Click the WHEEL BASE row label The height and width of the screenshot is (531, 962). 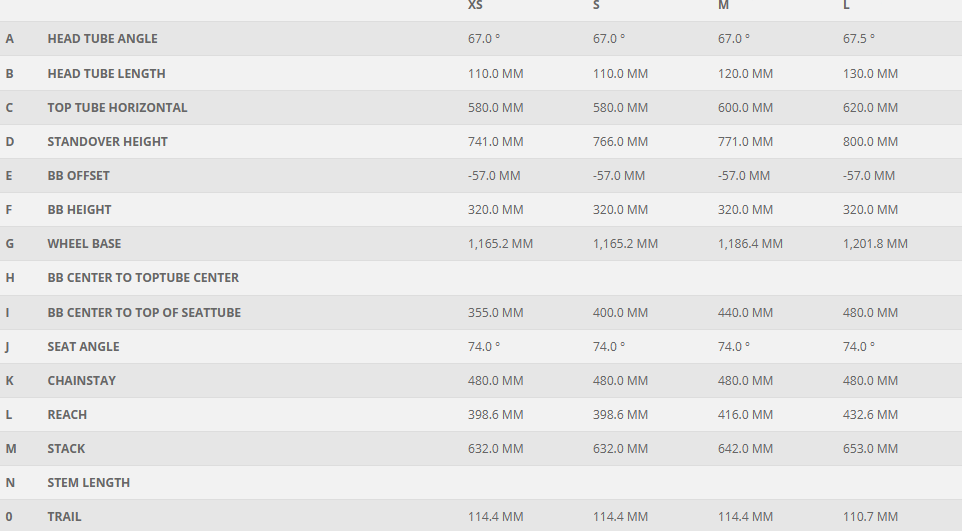[84, 244]
